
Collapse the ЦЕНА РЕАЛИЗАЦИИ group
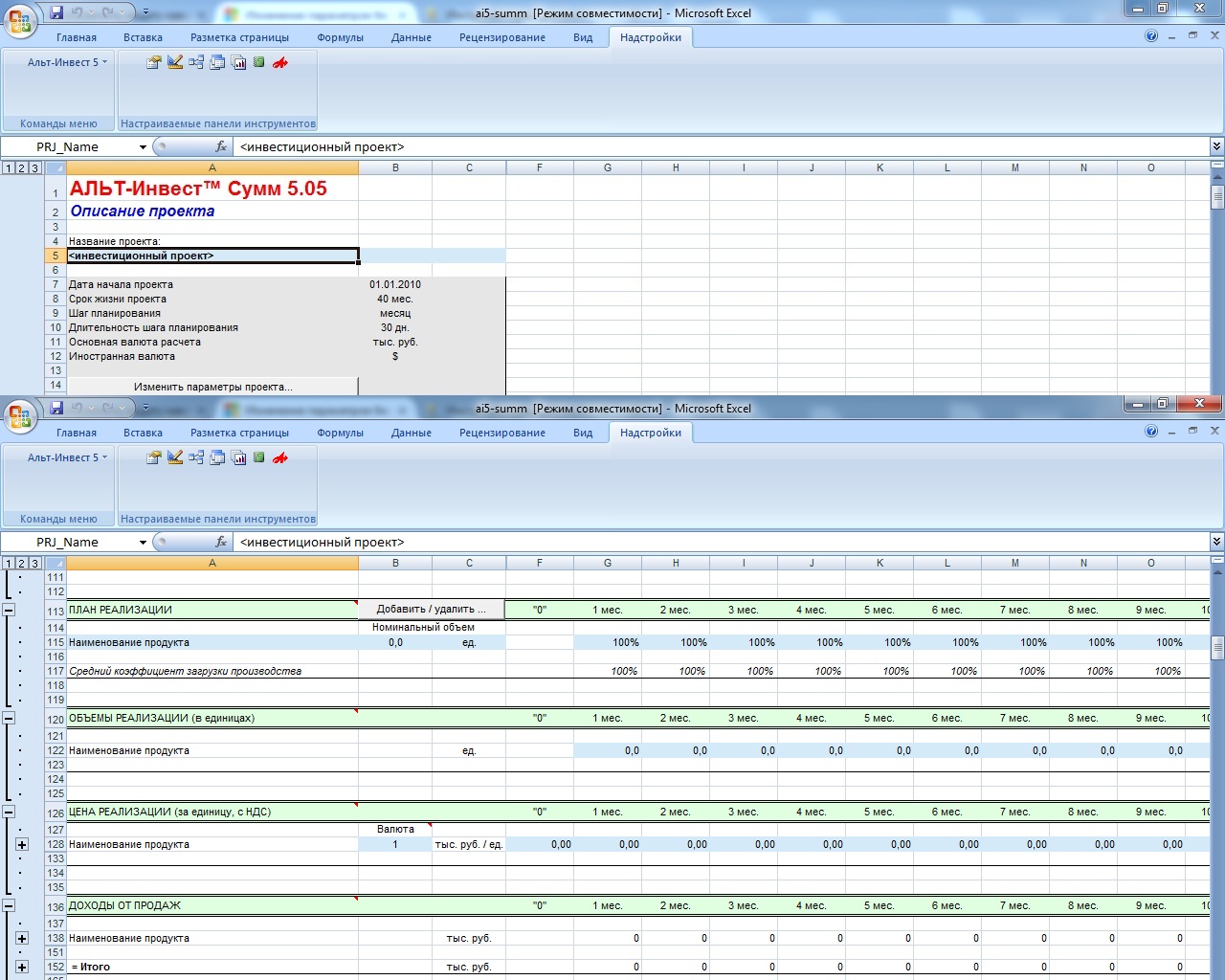[x=8, y=812]
